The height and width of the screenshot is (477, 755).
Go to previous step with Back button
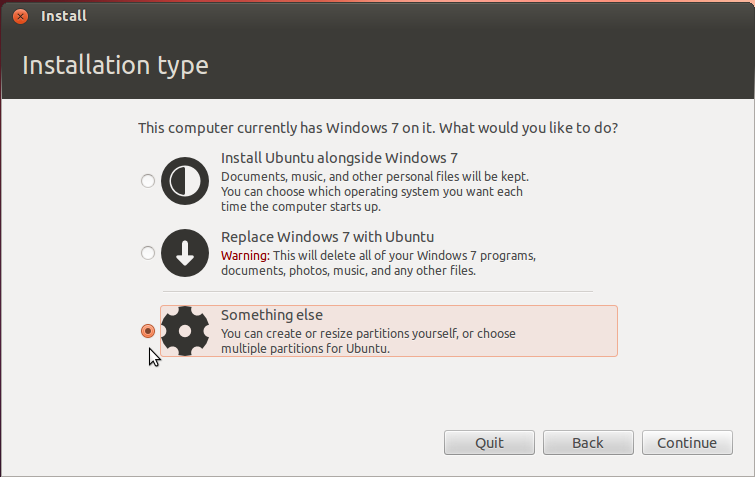(588, 442)
